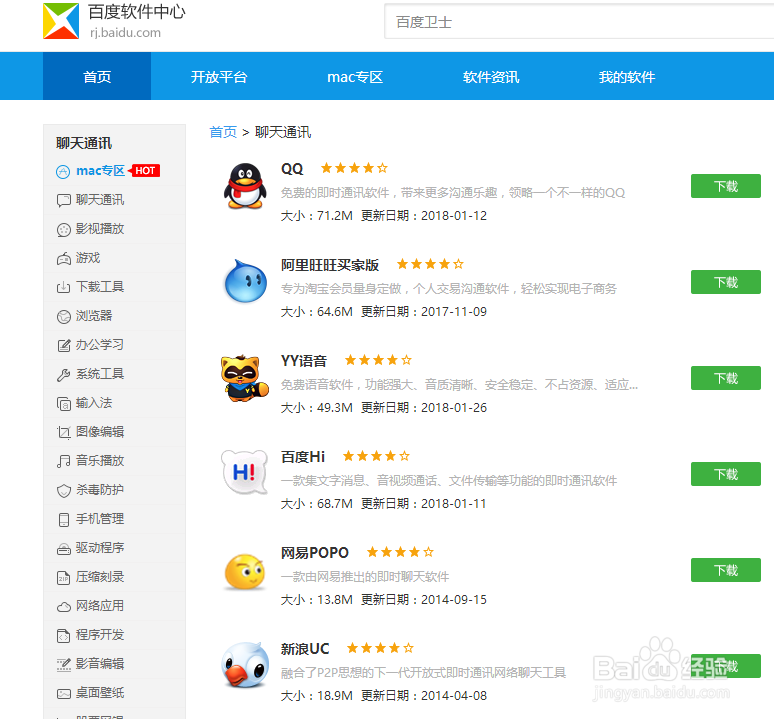Click the 聊天通讯 speech bubble icon
Image resolution: width=774 pixels, height=719 pixels.
pos(64,200)
